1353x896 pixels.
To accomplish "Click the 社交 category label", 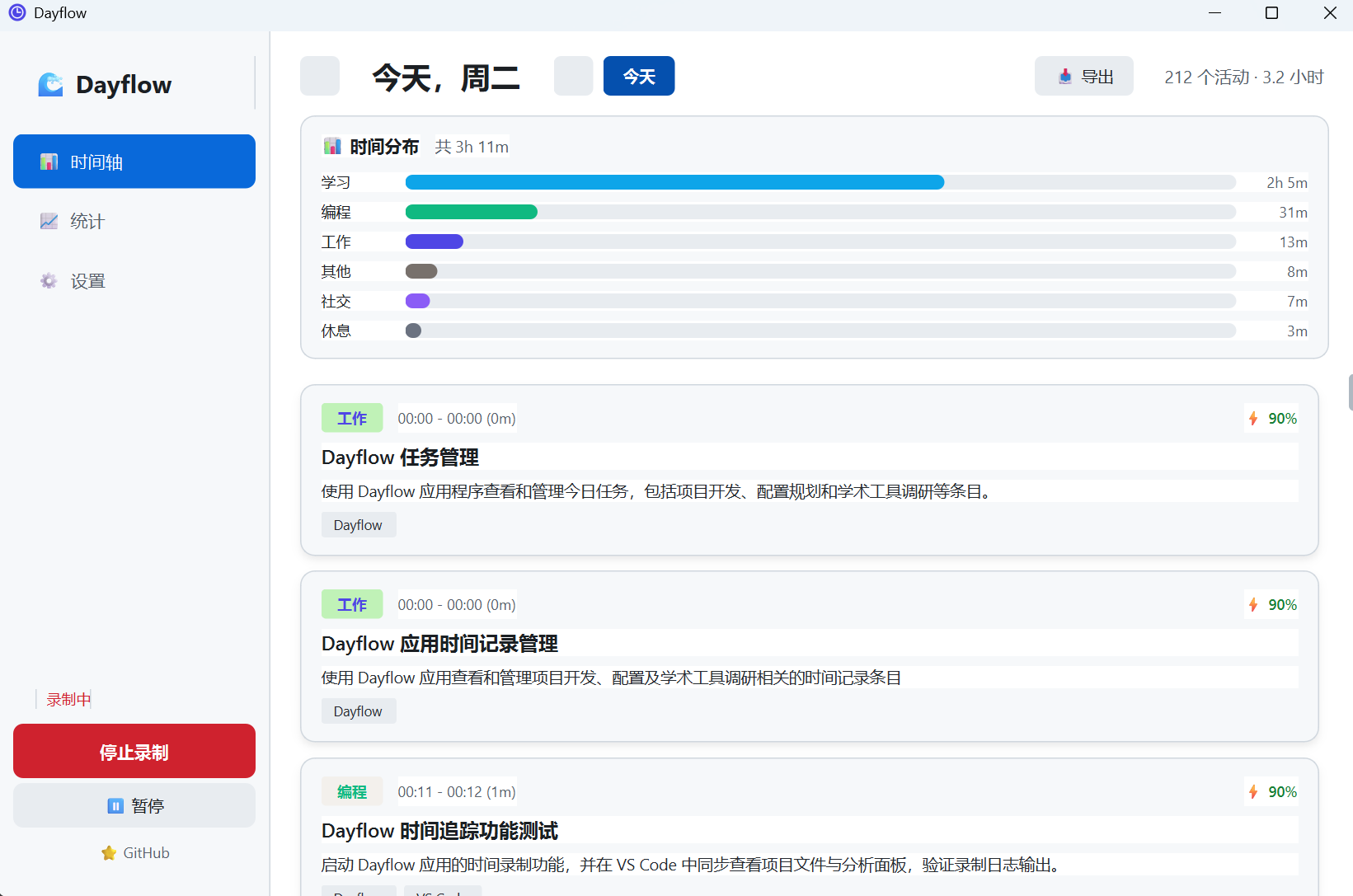I will coord(336,301).
